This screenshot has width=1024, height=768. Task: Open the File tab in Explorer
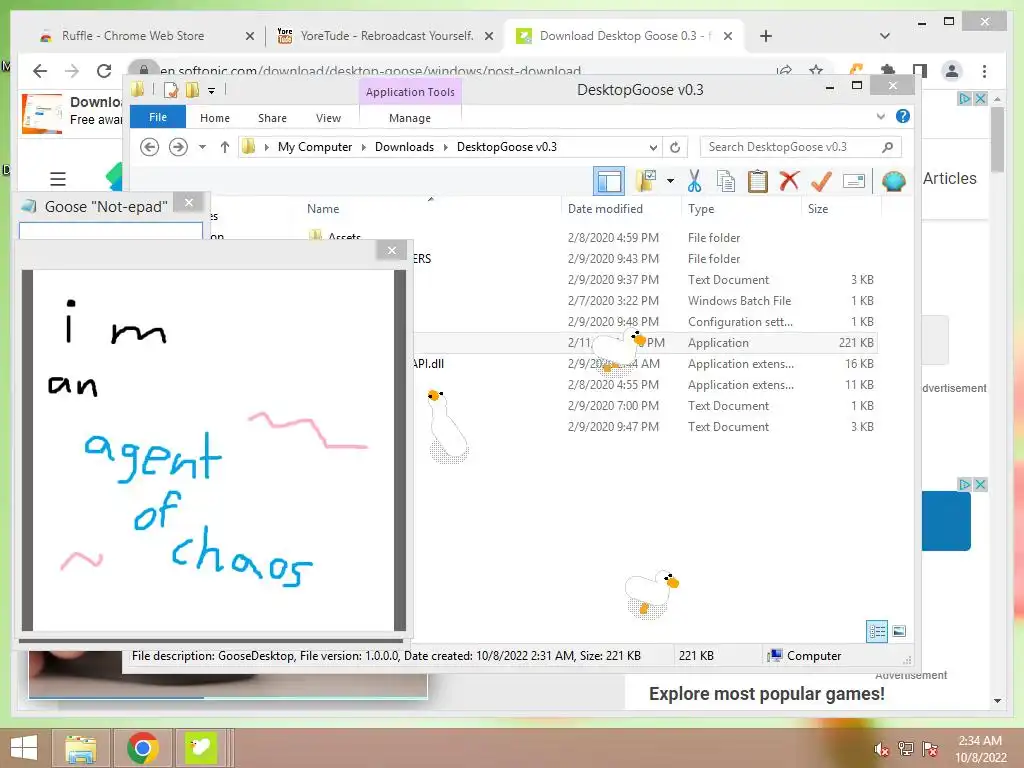point(157,117)
